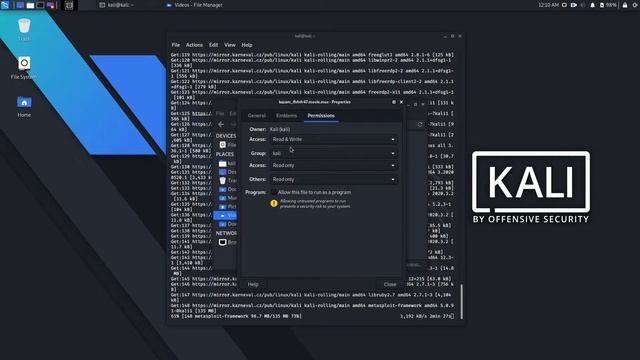Open the file manager launcher in the top panel

point(30,5)
